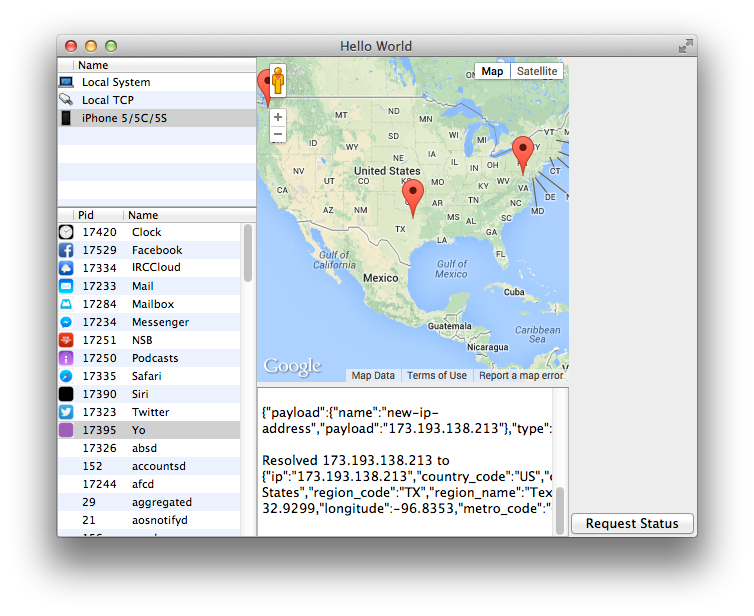Zoom in the map with plus
This screenshot has height=616, width=754.
278,117
